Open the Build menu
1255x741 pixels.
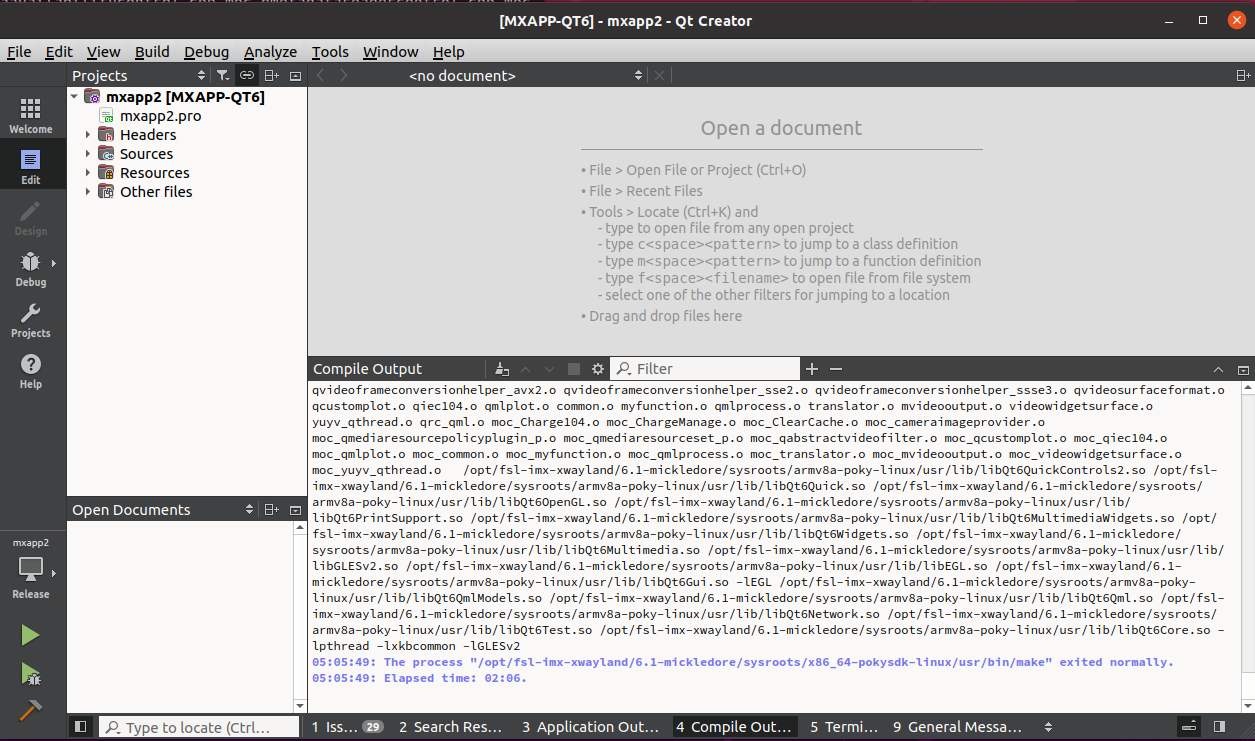pos(152,52)
